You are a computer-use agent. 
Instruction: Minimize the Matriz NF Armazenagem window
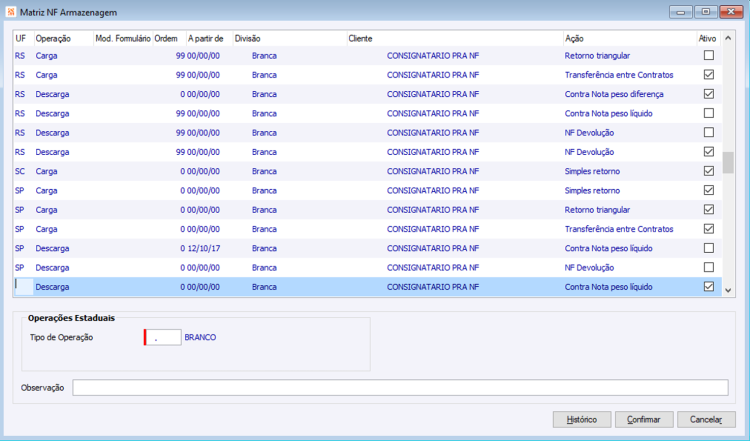pyautogui.click(x=680, y=11)
